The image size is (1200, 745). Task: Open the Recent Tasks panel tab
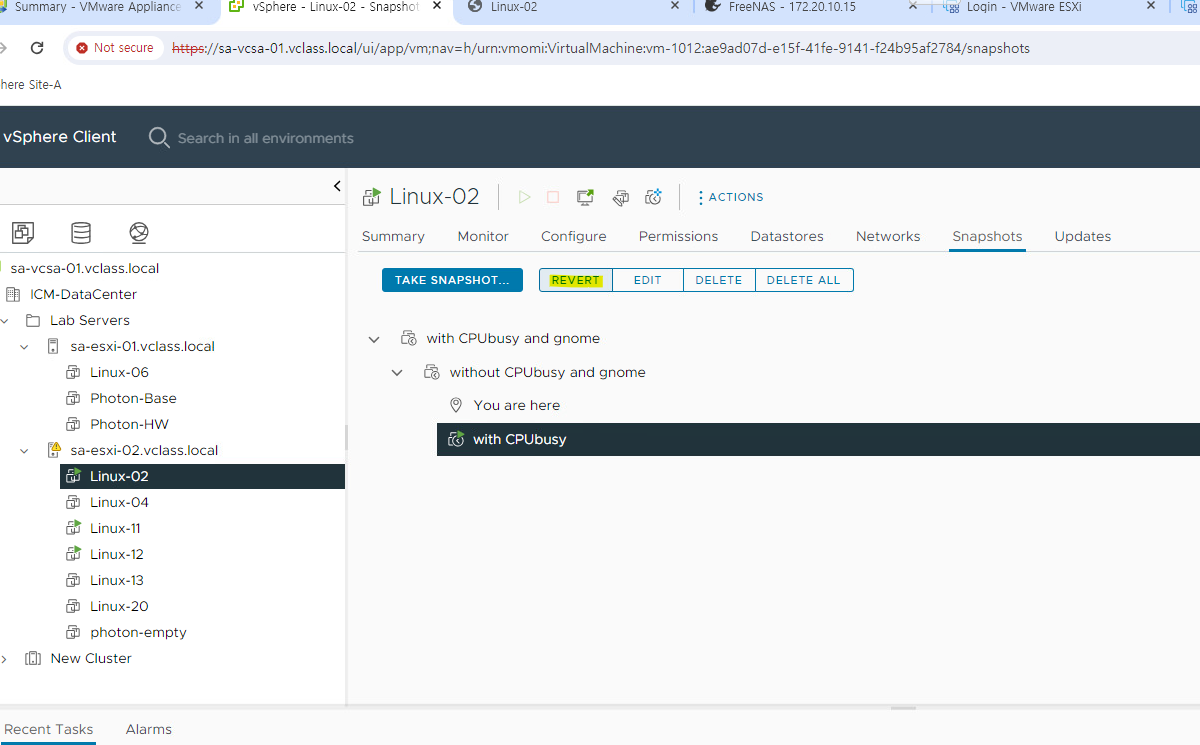[x=49, y=729]
